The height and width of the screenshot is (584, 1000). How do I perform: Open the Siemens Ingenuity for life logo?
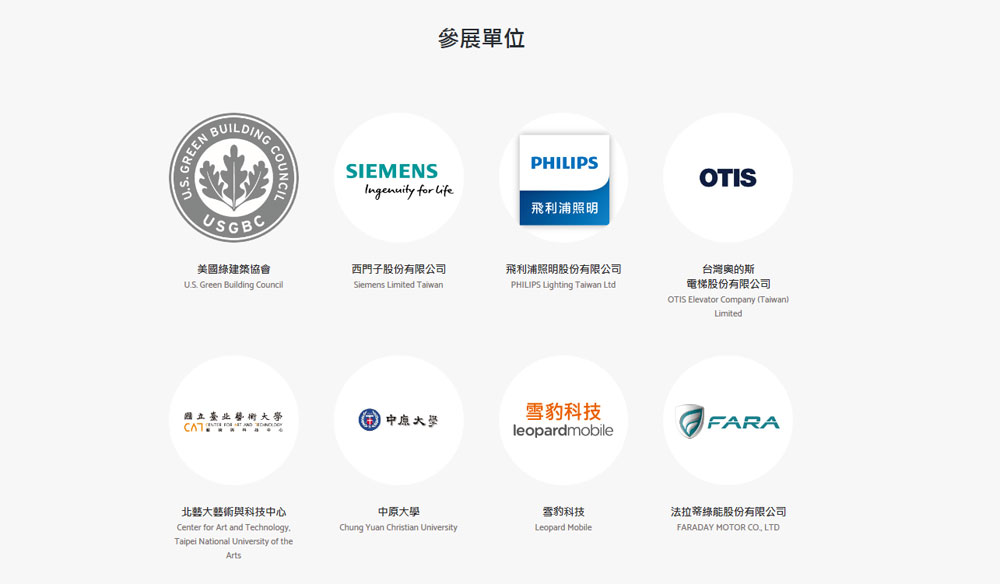tap(399, 177)
